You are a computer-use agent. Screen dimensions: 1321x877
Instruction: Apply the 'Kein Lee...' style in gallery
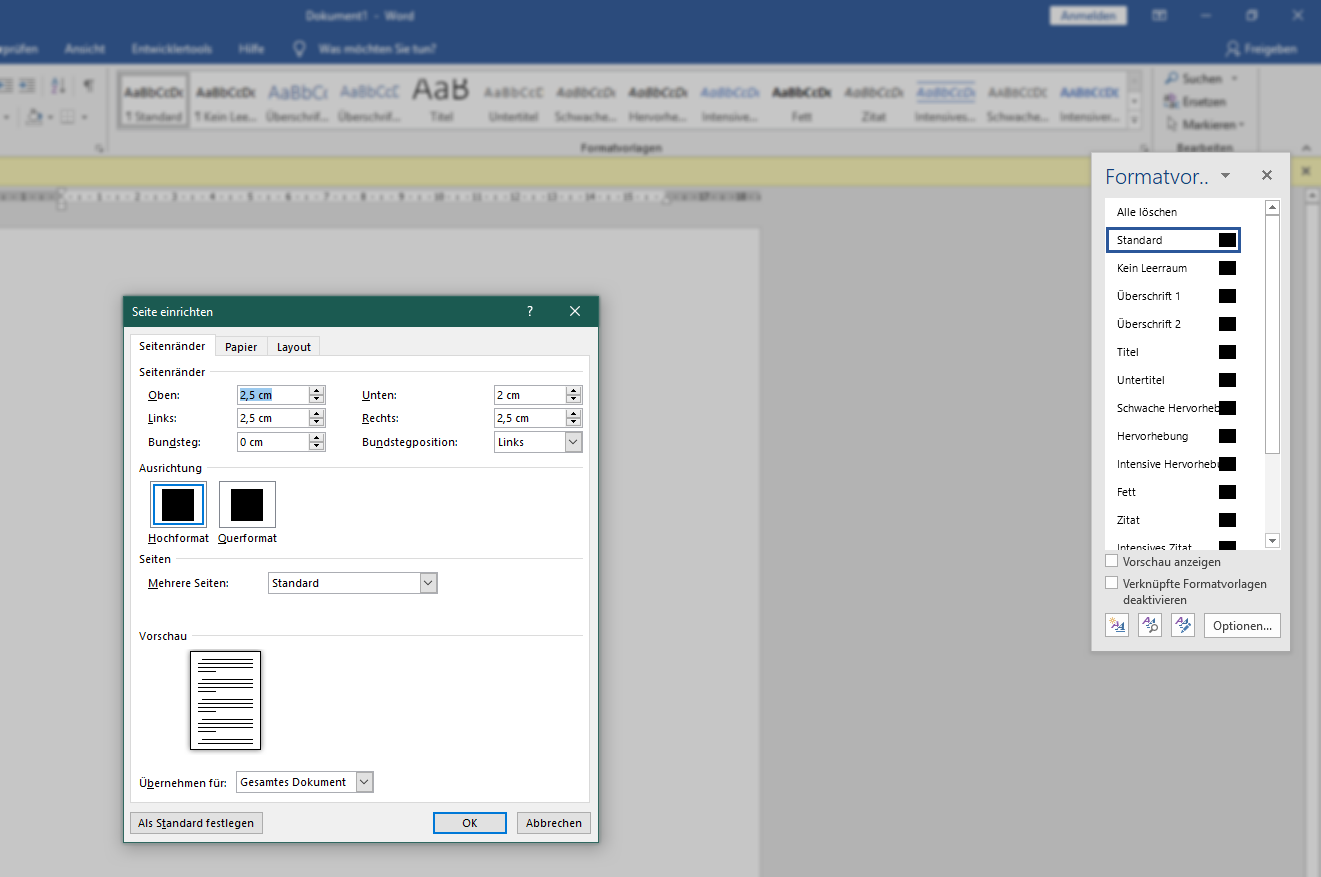coord(226,100)
